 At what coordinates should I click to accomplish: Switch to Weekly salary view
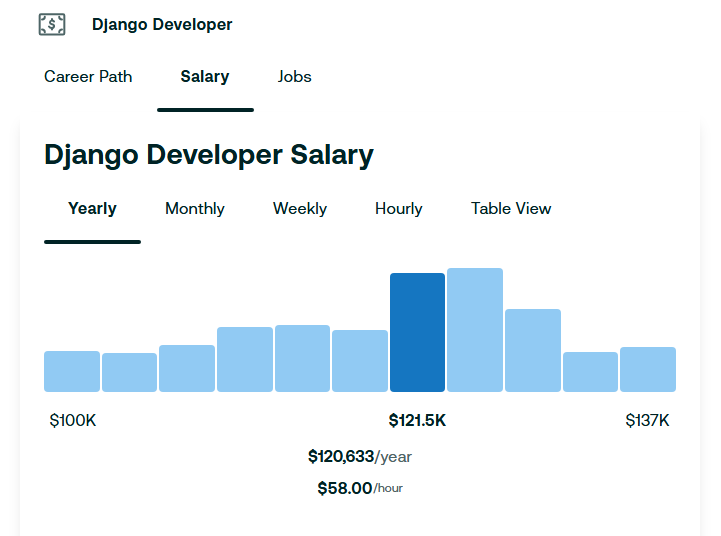click(x=300, y=209)
